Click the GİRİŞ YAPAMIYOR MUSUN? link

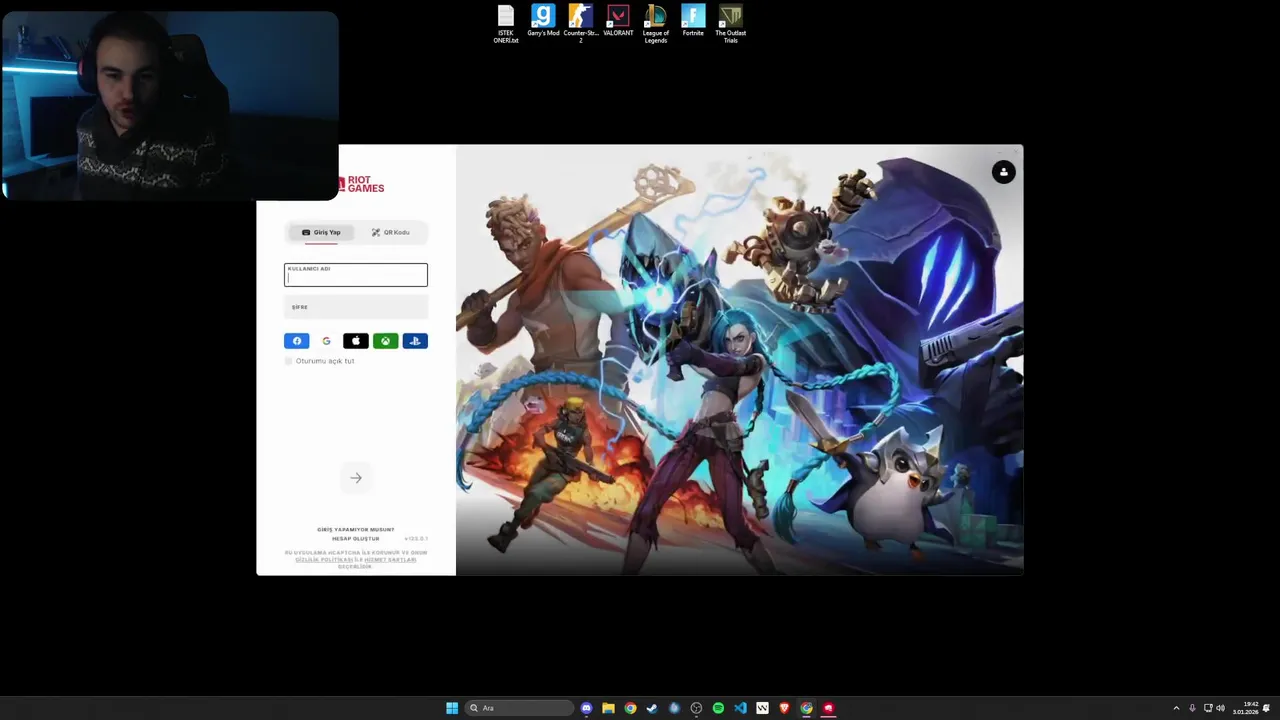[x=356, y=529]
